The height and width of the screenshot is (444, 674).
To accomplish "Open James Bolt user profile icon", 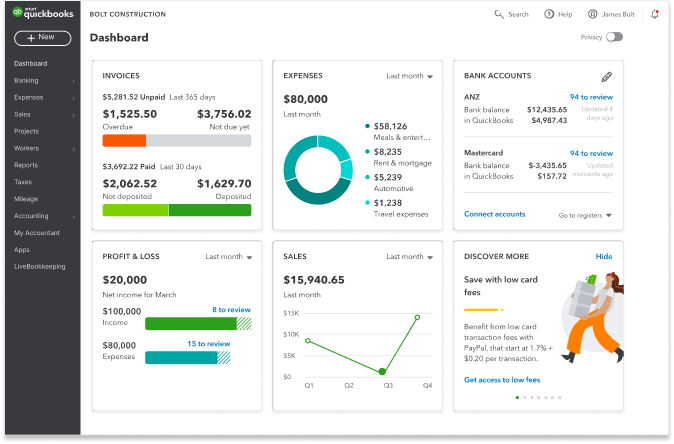I will point(592,15).
